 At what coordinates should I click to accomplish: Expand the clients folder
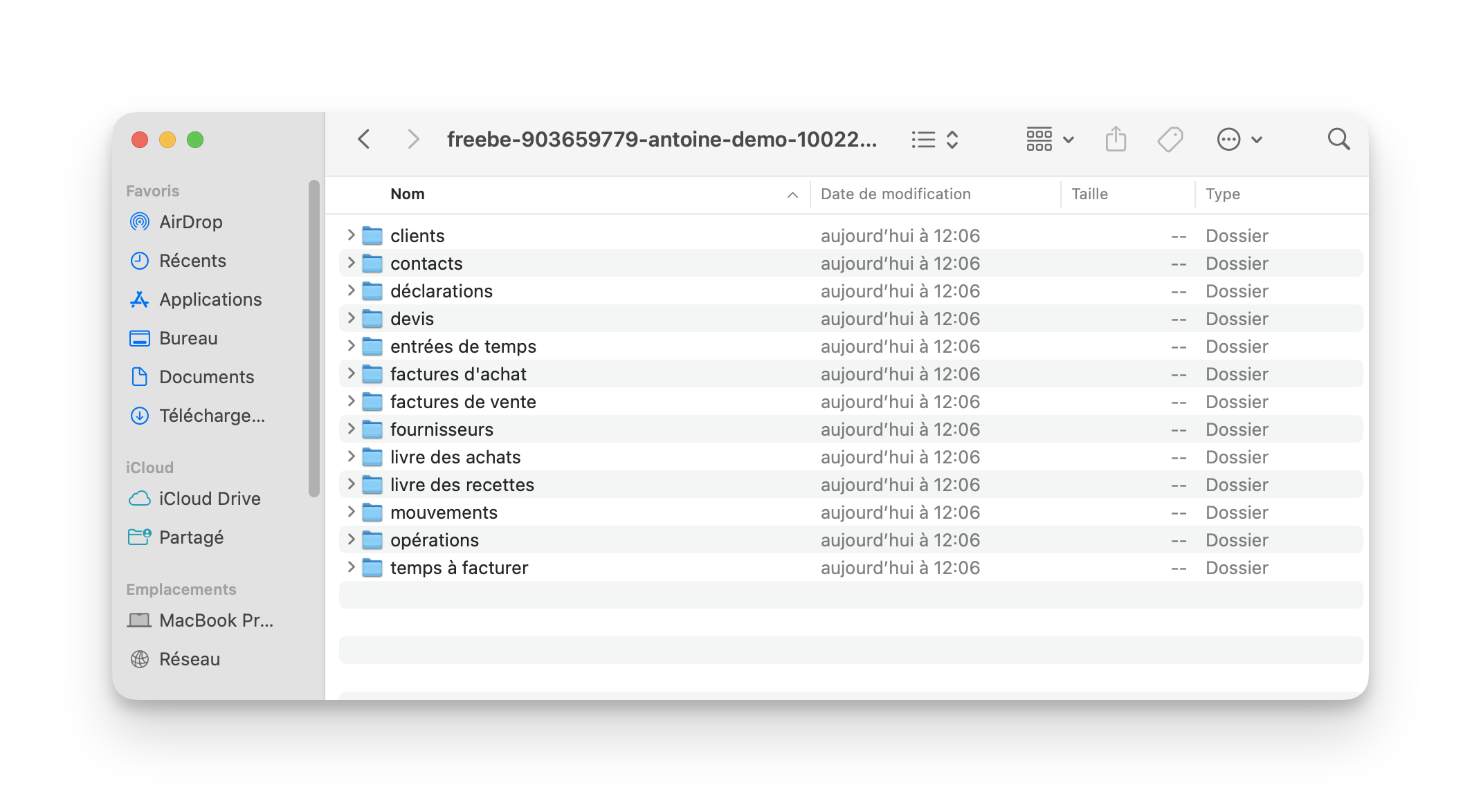(x=351, y=235)
